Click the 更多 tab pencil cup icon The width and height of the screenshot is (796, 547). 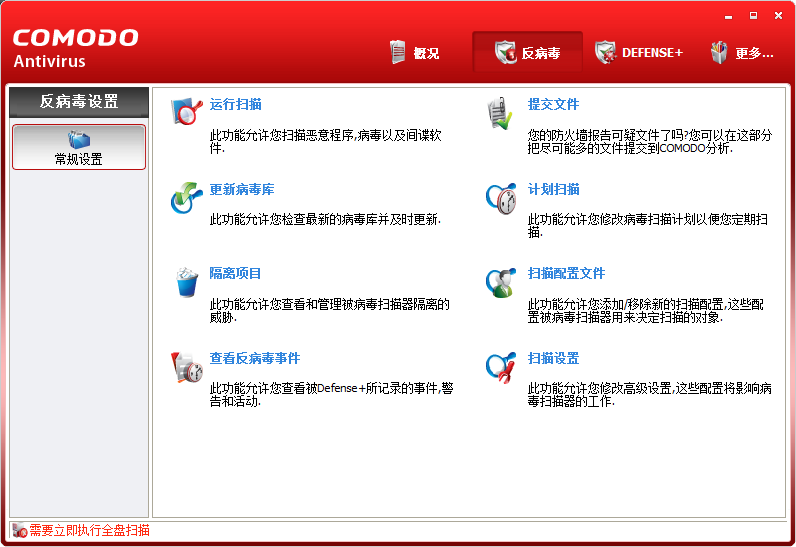[719, 52]
